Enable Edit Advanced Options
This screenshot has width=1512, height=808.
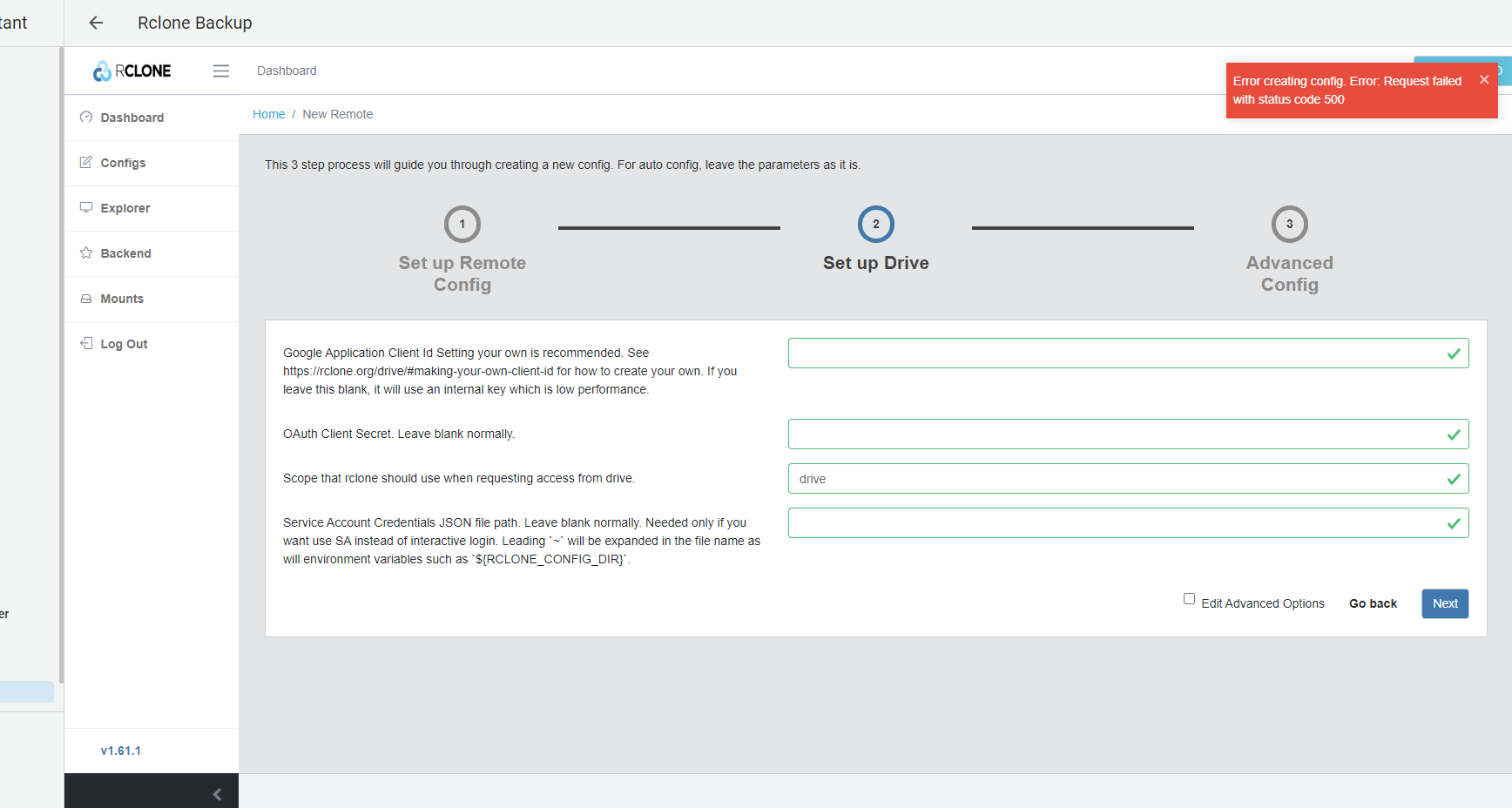[1189, 598]
